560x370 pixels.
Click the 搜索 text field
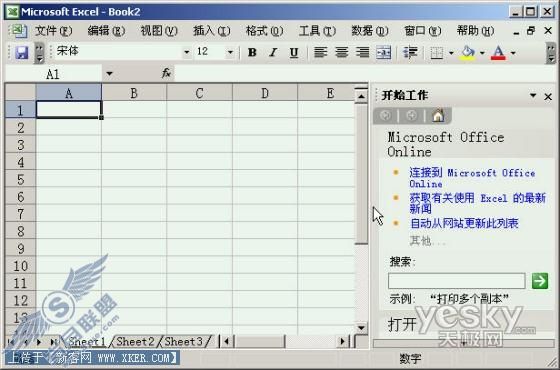point(457,281)
